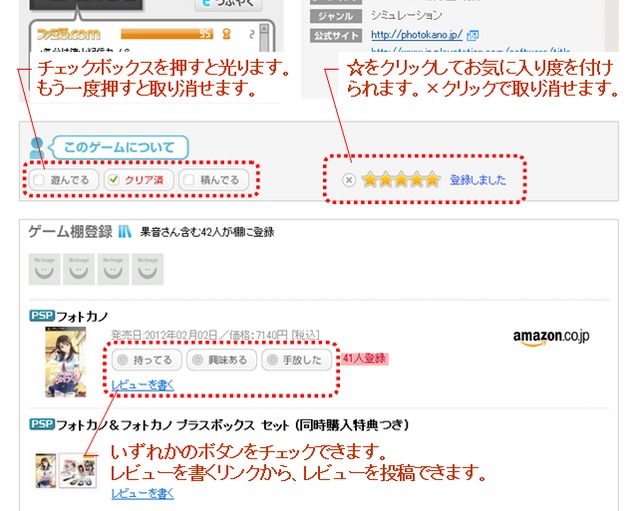Image resolution: width=640 pixels, height=511 pixels.
Task: Uncheck the クリア済 checkbox
Action: coord(113,180)
